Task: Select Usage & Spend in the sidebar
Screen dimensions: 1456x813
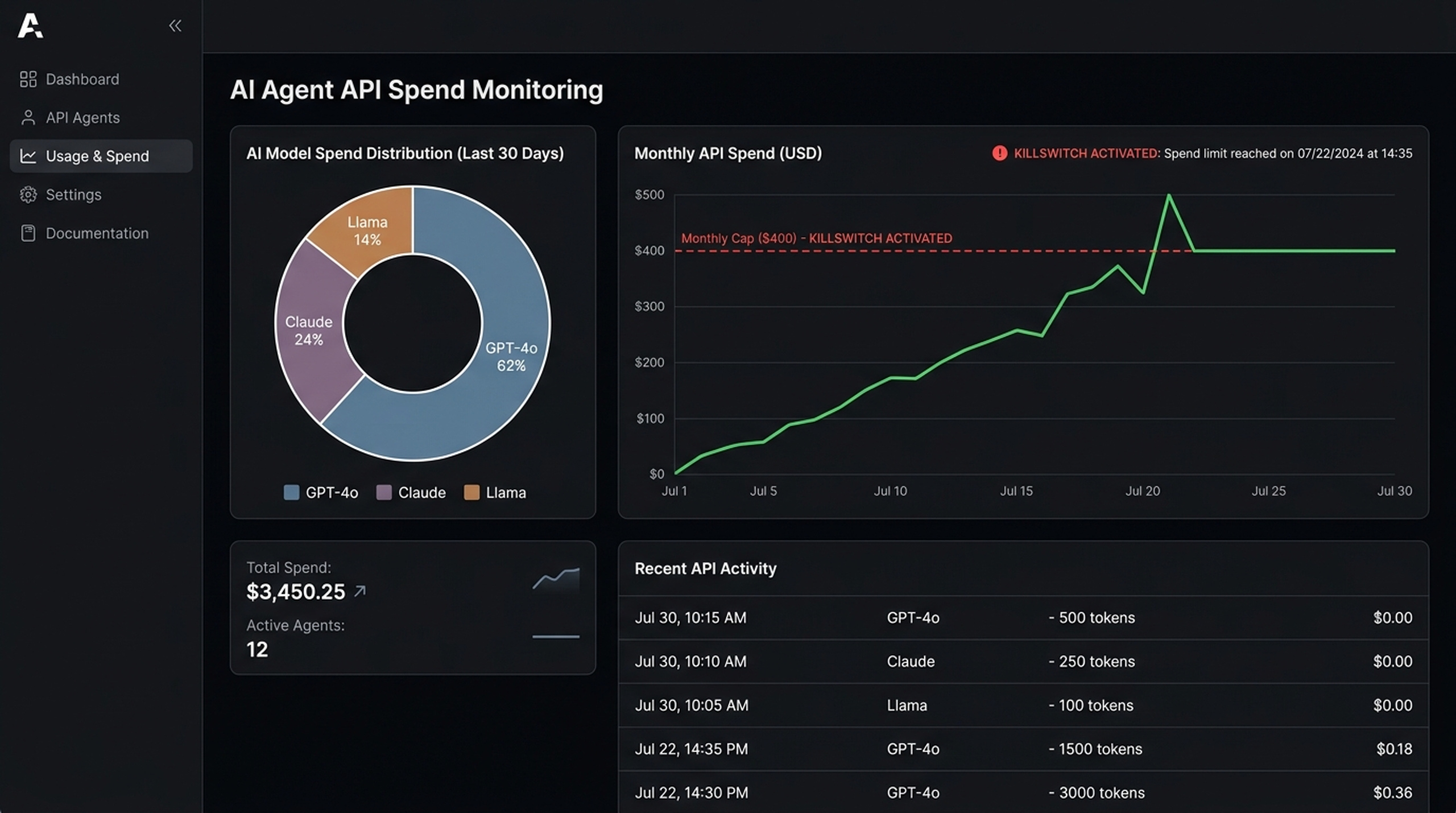Action: click(101, 156)
